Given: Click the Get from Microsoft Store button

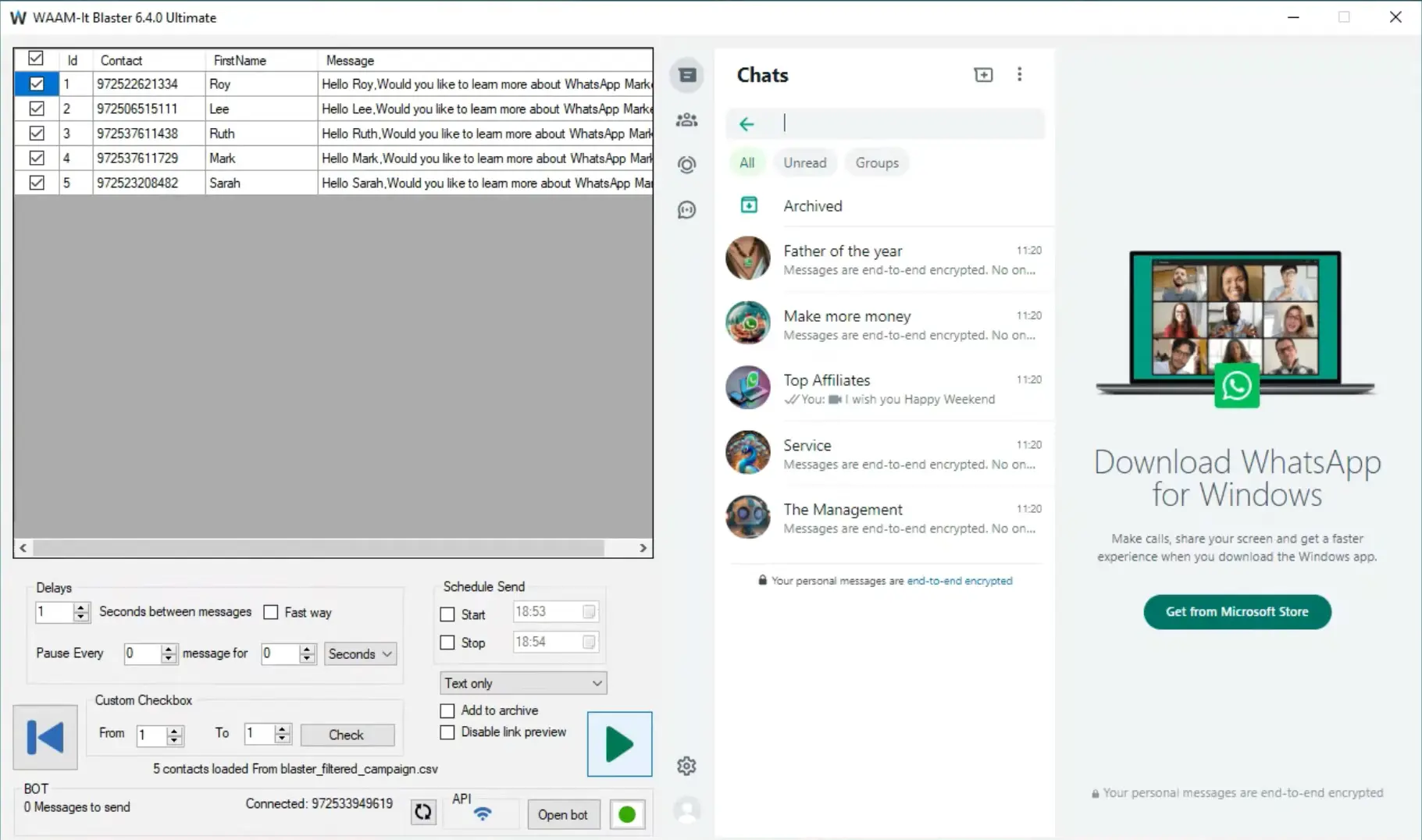Looking at the screenshot, I should [x=1237, y=612].
